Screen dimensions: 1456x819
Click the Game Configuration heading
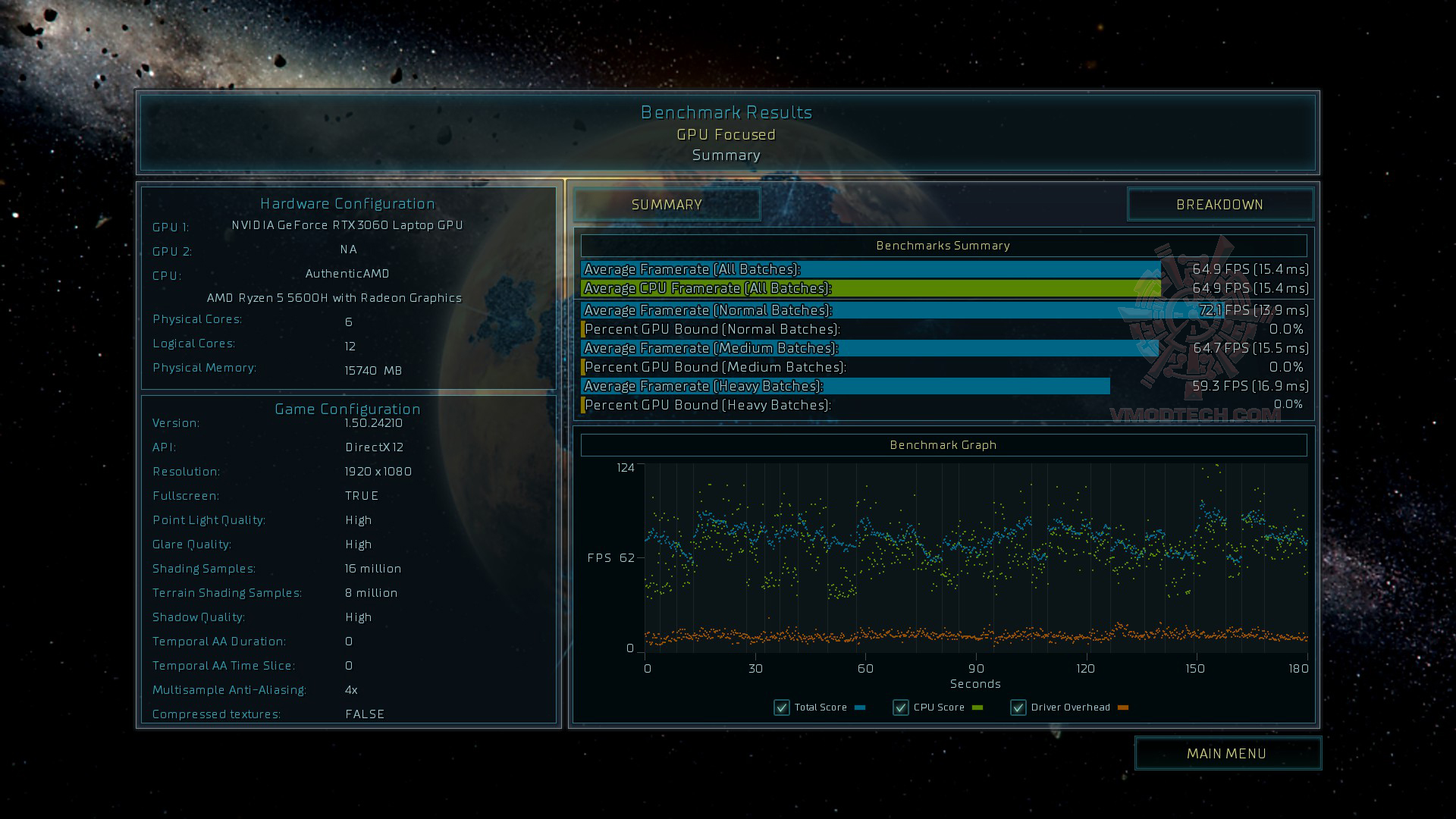(347, 409)
